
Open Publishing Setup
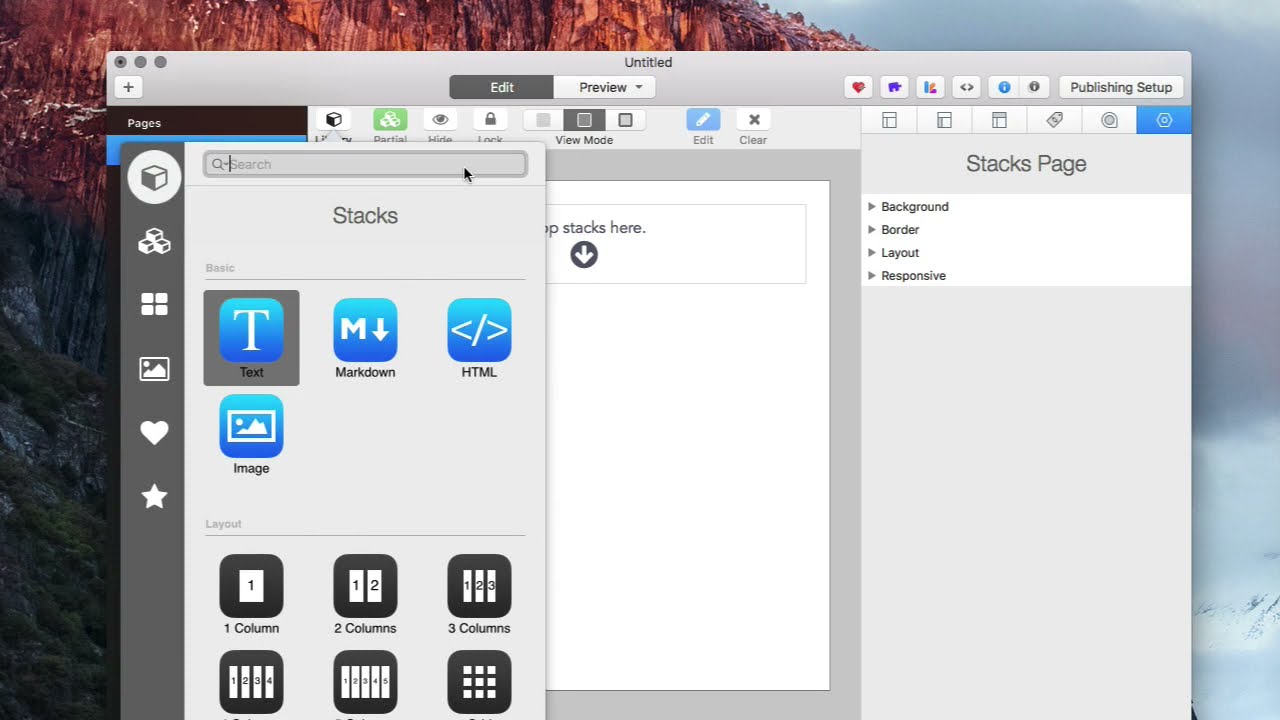click(x=1121, y=87)
